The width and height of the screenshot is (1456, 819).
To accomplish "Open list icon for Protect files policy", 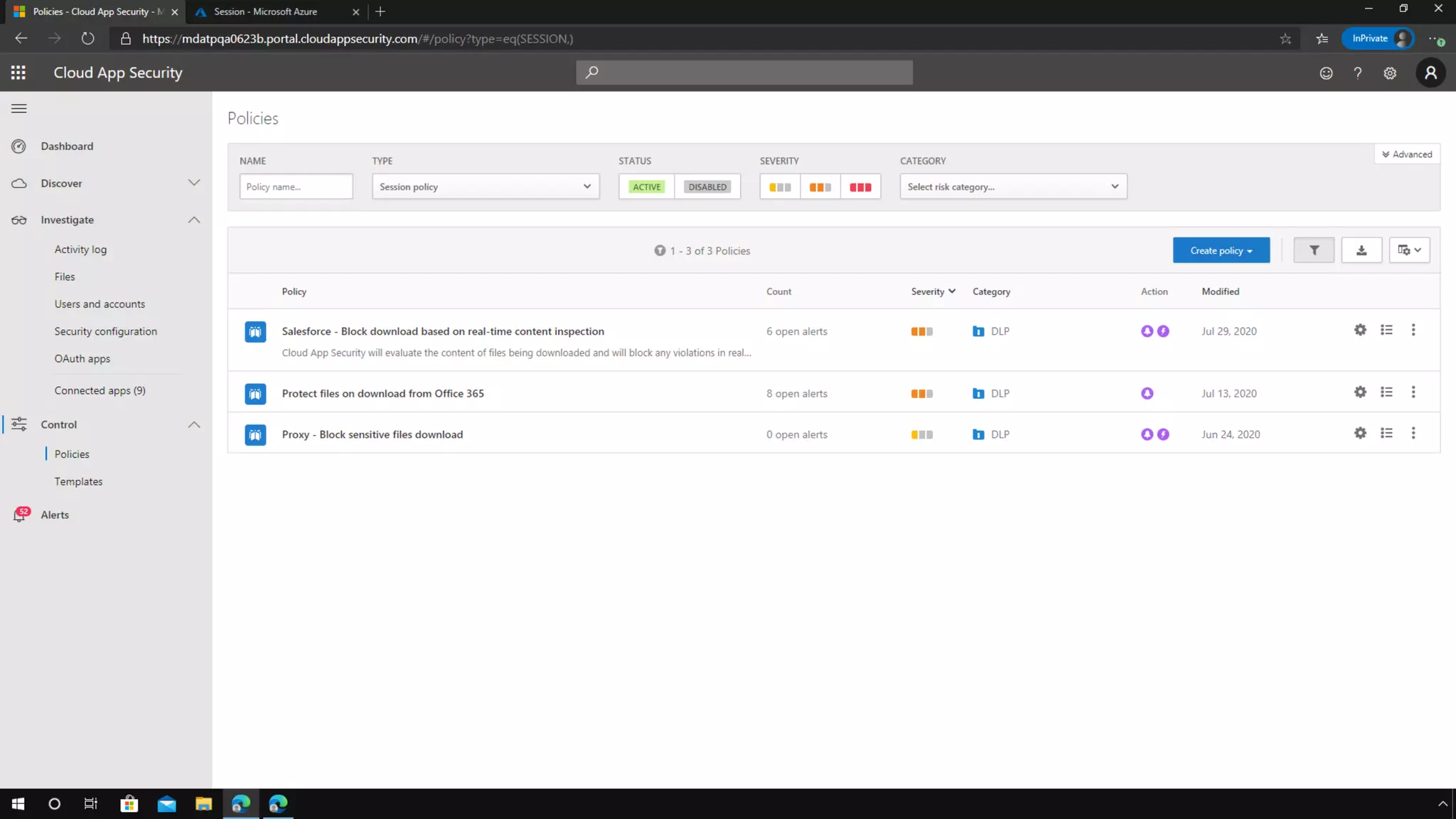I will tap(1386, 392).
